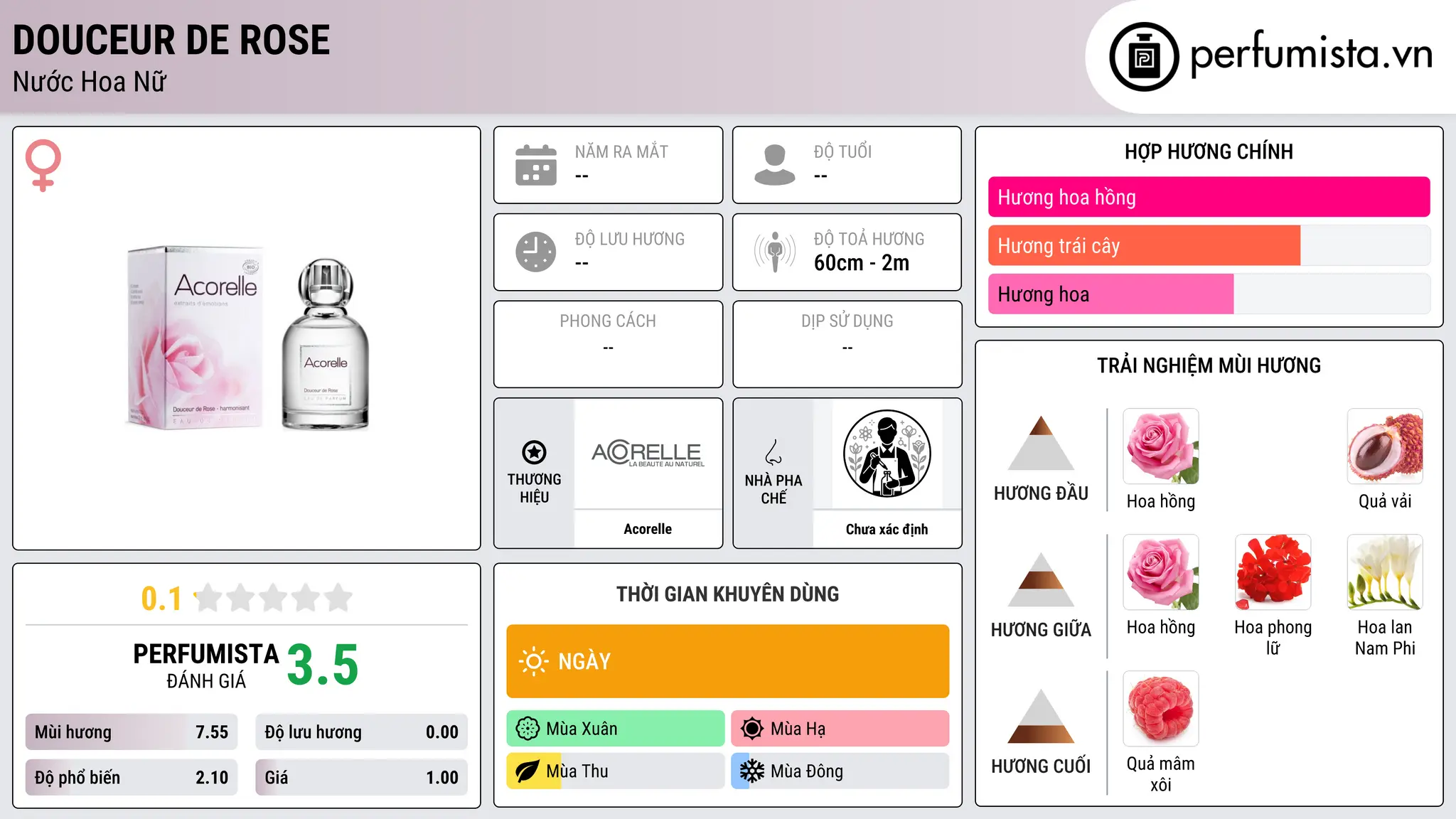
Task: Select the Hương hoa hồng accord bar
Action: [x=1209, y=197]
